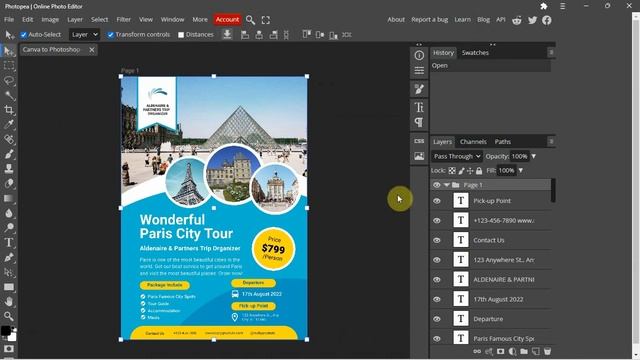Select the Eyedropper tool

click(9, 124)
